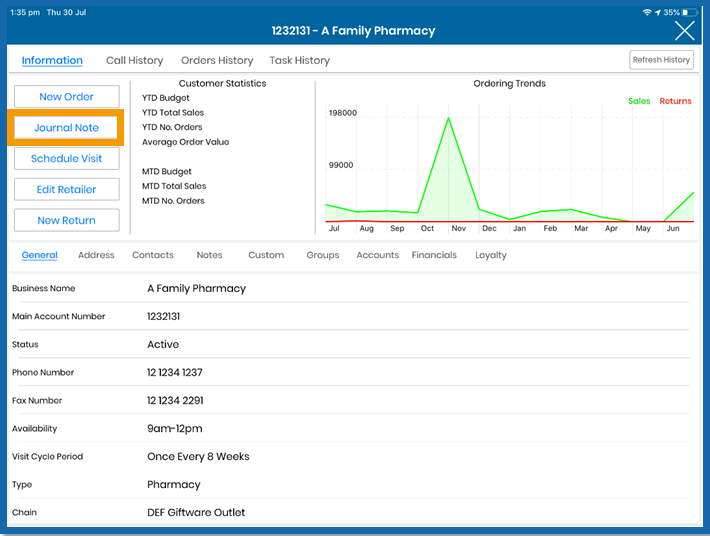This screenshot has height=536, width=710.
Task: Start a New Return
Action: click(x=67, y=220)
